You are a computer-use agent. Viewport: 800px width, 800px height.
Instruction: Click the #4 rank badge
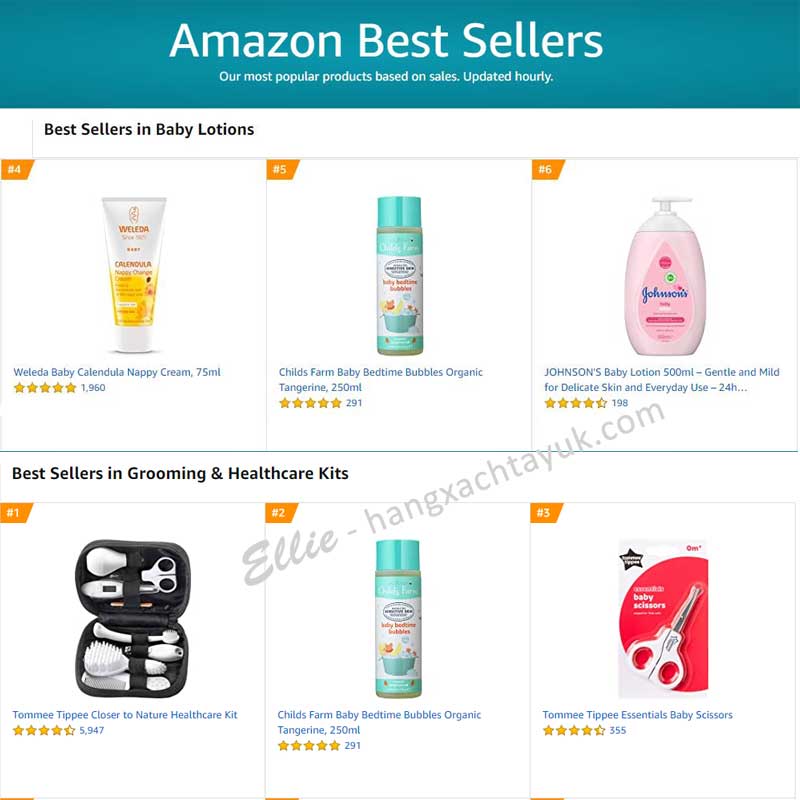(16, 169)
